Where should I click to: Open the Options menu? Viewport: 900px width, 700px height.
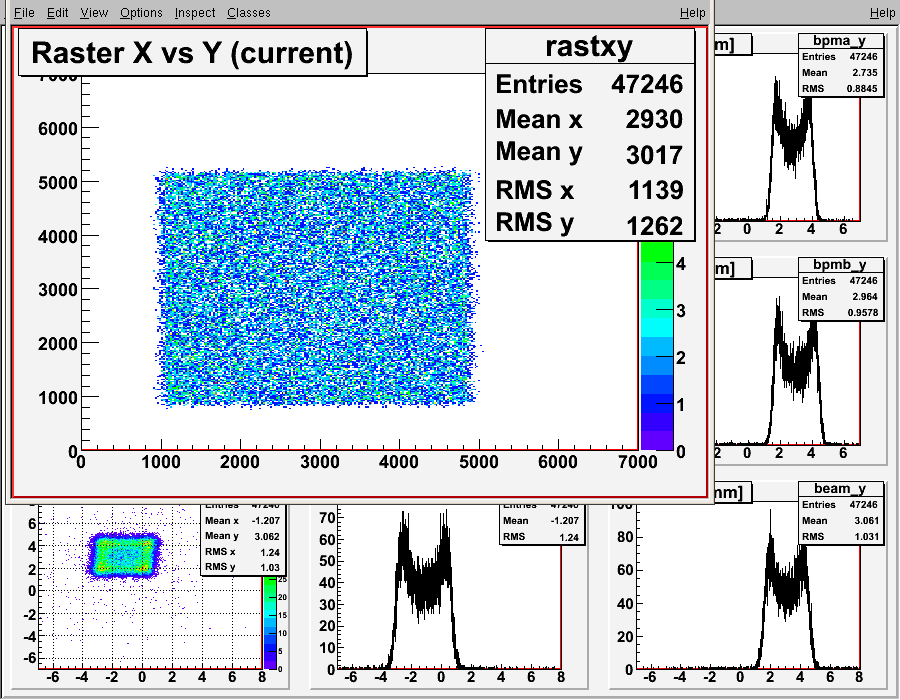point(141,13)
